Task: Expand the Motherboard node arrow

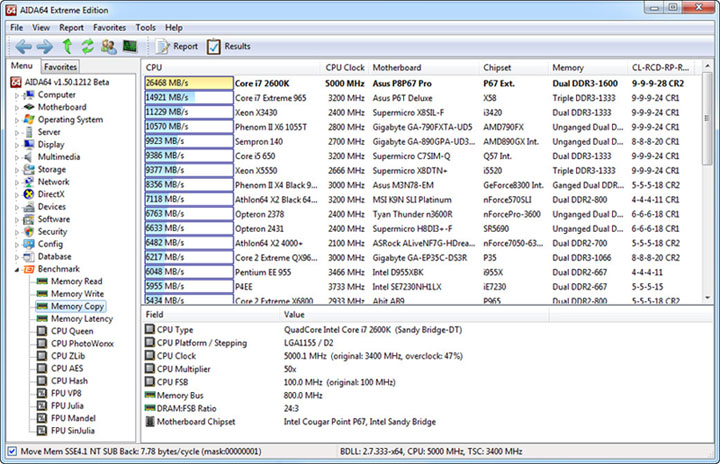Action: 17,108
